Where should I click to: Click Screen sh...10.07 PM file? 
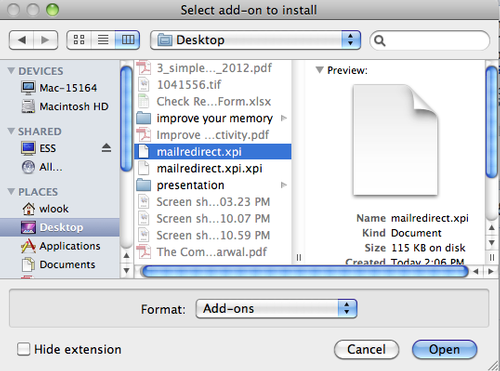click(x=213, y=218)
